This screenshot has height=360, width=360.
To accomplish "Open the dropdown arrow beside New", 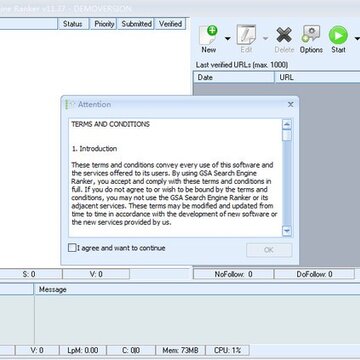I will click(x=227, y=39).
